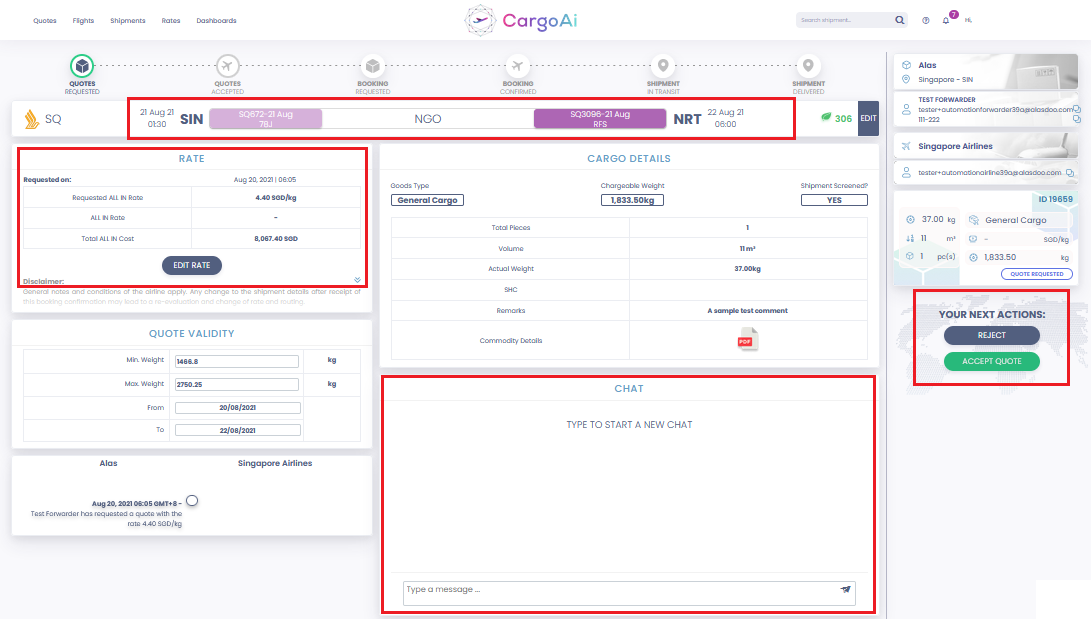
Task: Select the SQ672 flight segment
Action: (266, 119)
